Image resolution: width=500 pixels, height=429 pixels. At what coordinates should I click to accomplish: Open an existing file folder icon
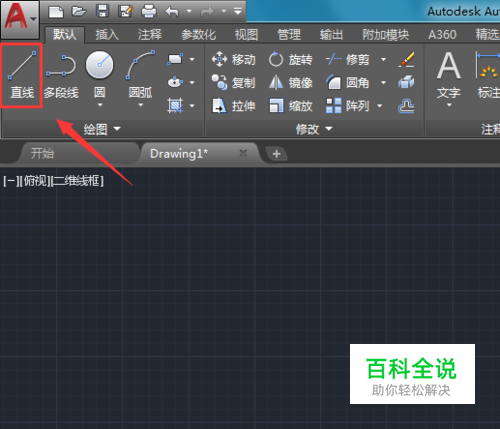coord(79,12)
